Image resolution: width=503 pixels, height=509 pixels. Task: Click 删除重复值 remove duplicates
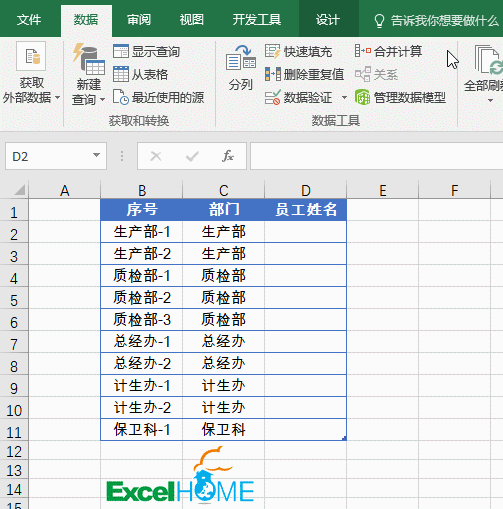tap(304, 74)
